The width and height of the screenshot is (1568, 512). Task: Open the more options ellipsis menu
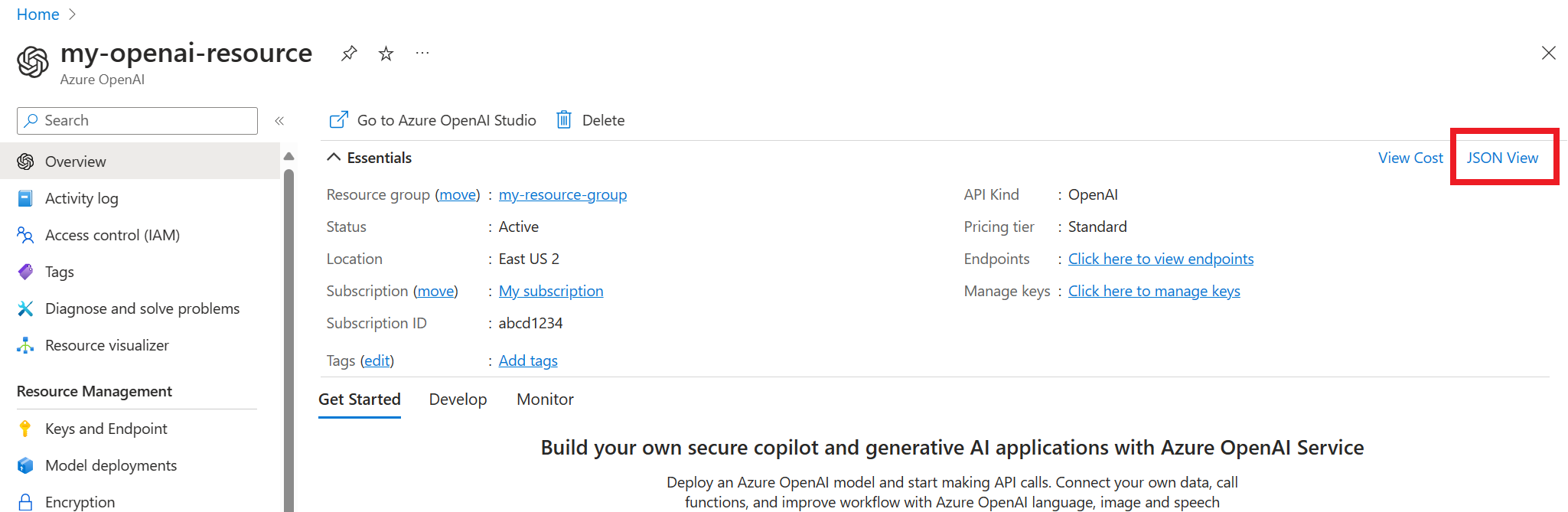click(422, 53)
